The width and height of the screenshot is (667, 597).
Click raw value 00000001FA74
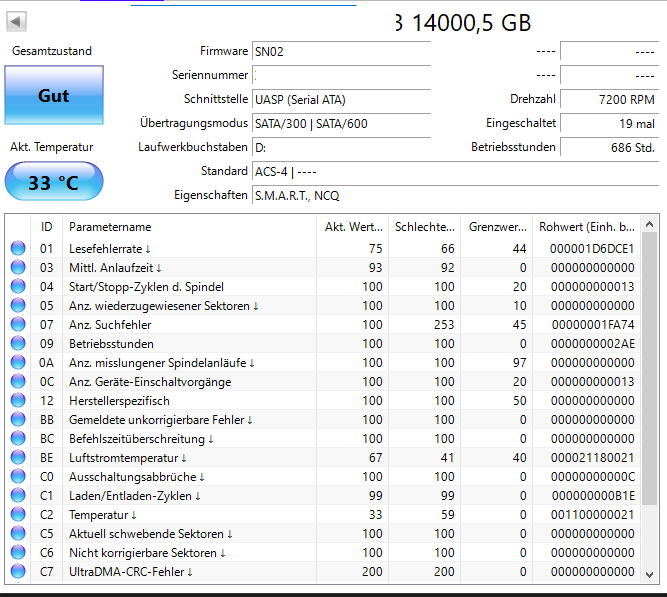[593, 325]
